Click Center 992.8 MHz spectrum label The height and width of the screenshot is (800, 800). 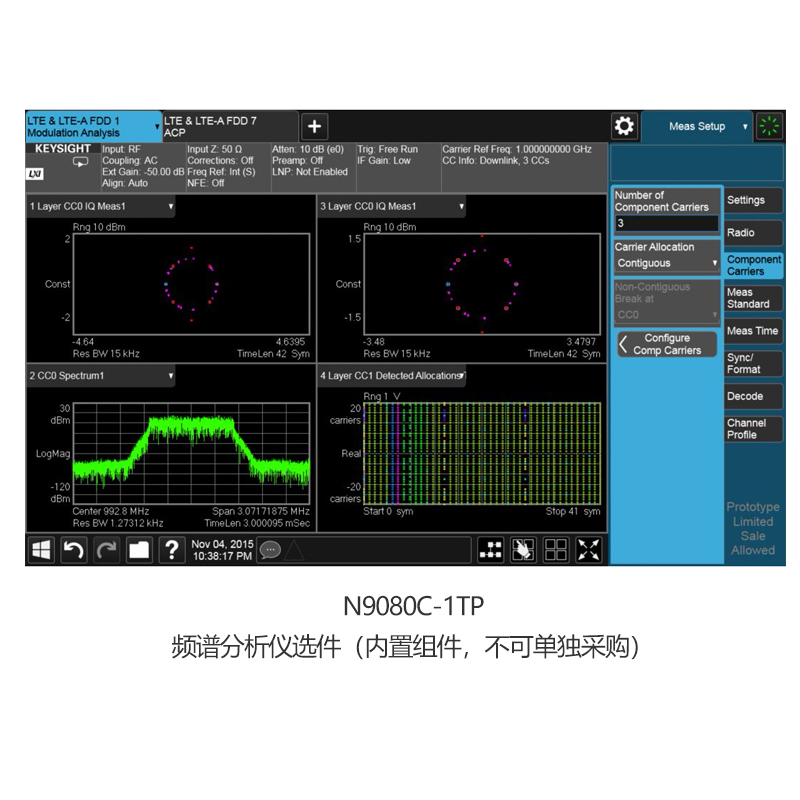coord(111,511)
